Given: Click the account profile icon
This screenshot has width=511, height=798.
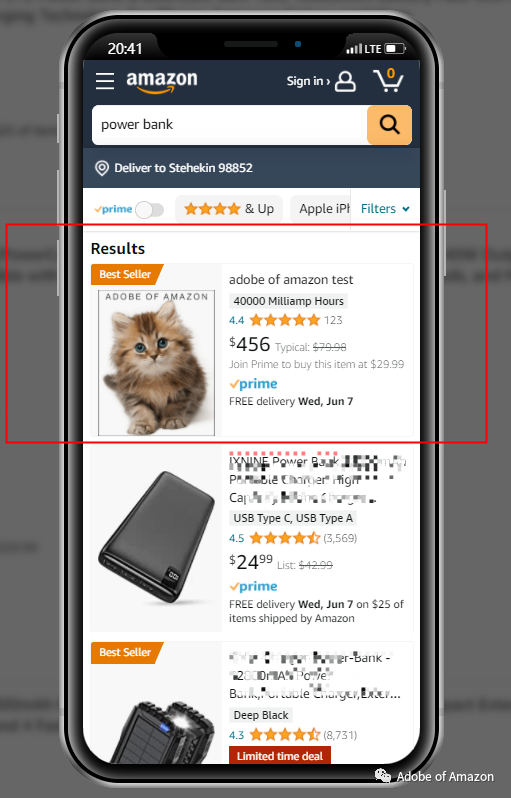Looking at the screenshot, I should [x=345, y=81].
